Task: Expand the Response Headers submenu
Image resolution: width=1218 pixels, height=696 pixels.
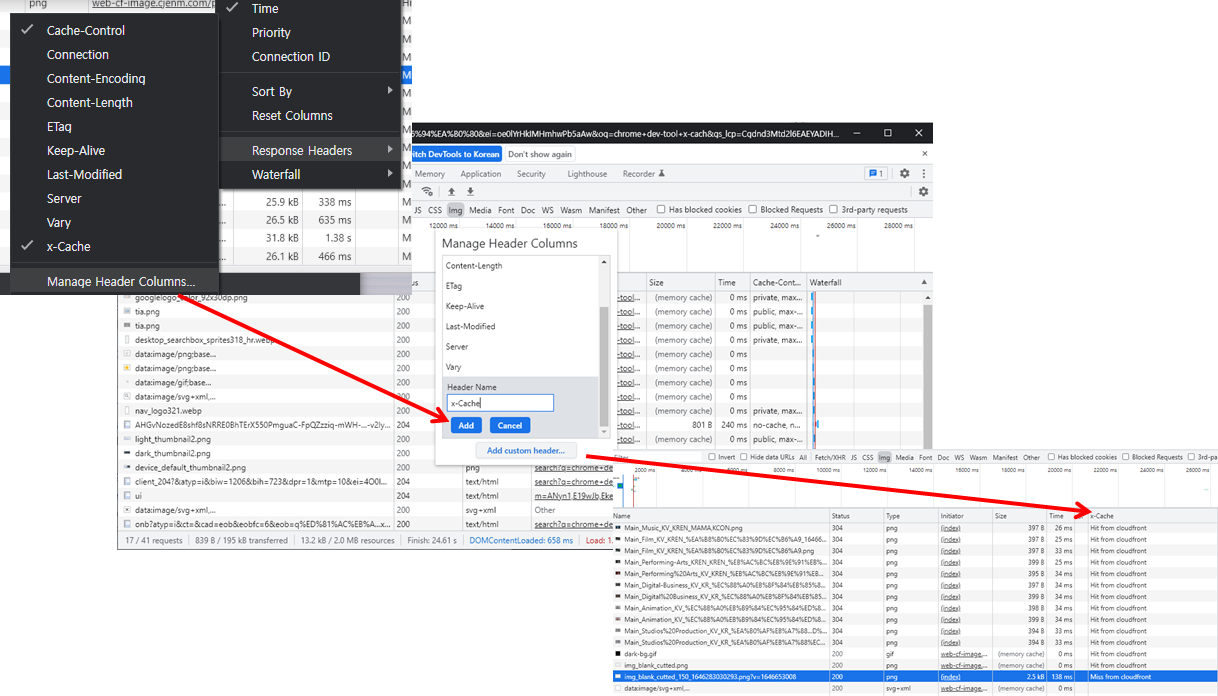Action: click(310, 150)
